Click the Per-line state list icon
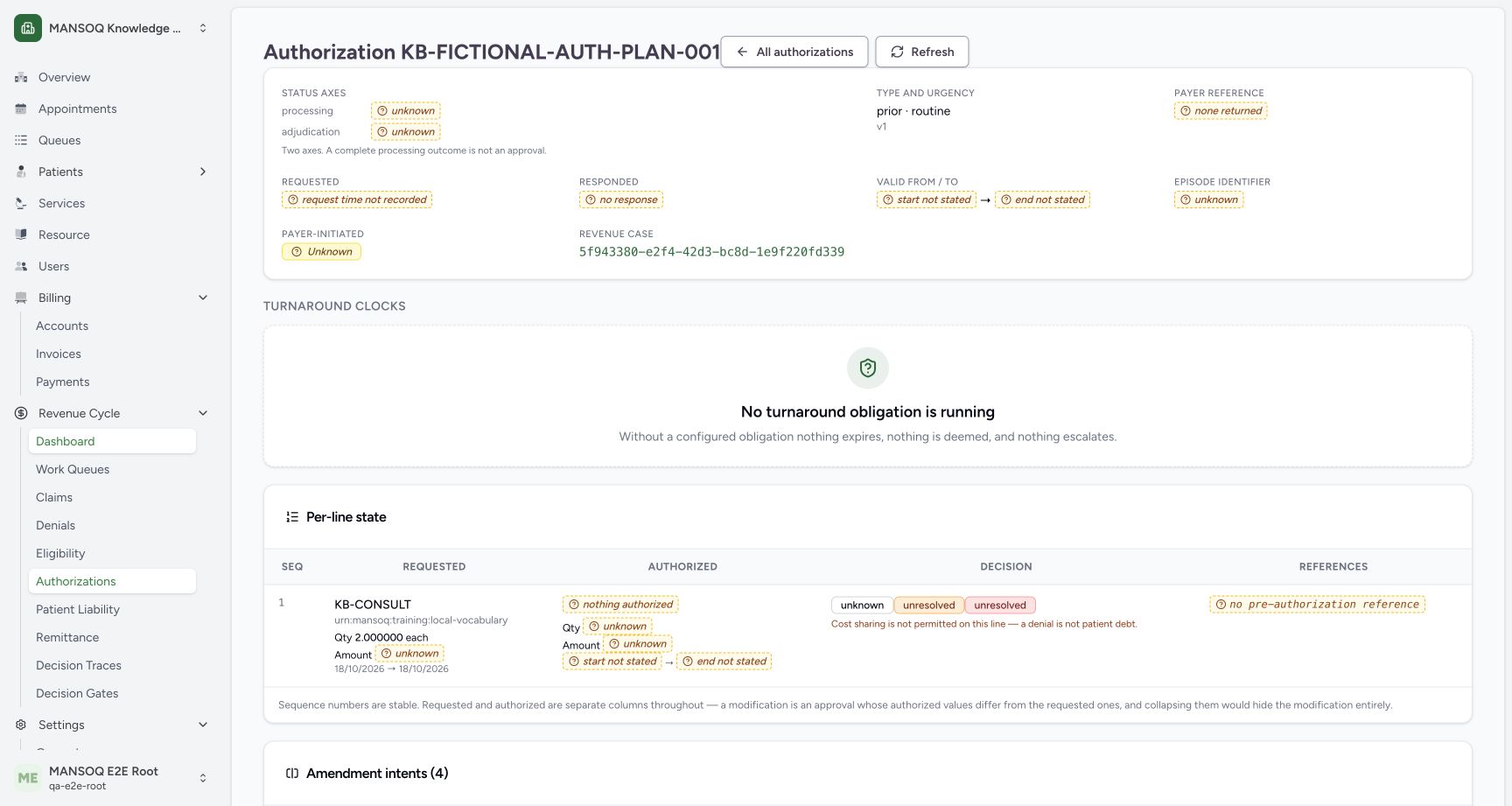This screenshot has width=1512, height=806. click(x=292, y=517)
